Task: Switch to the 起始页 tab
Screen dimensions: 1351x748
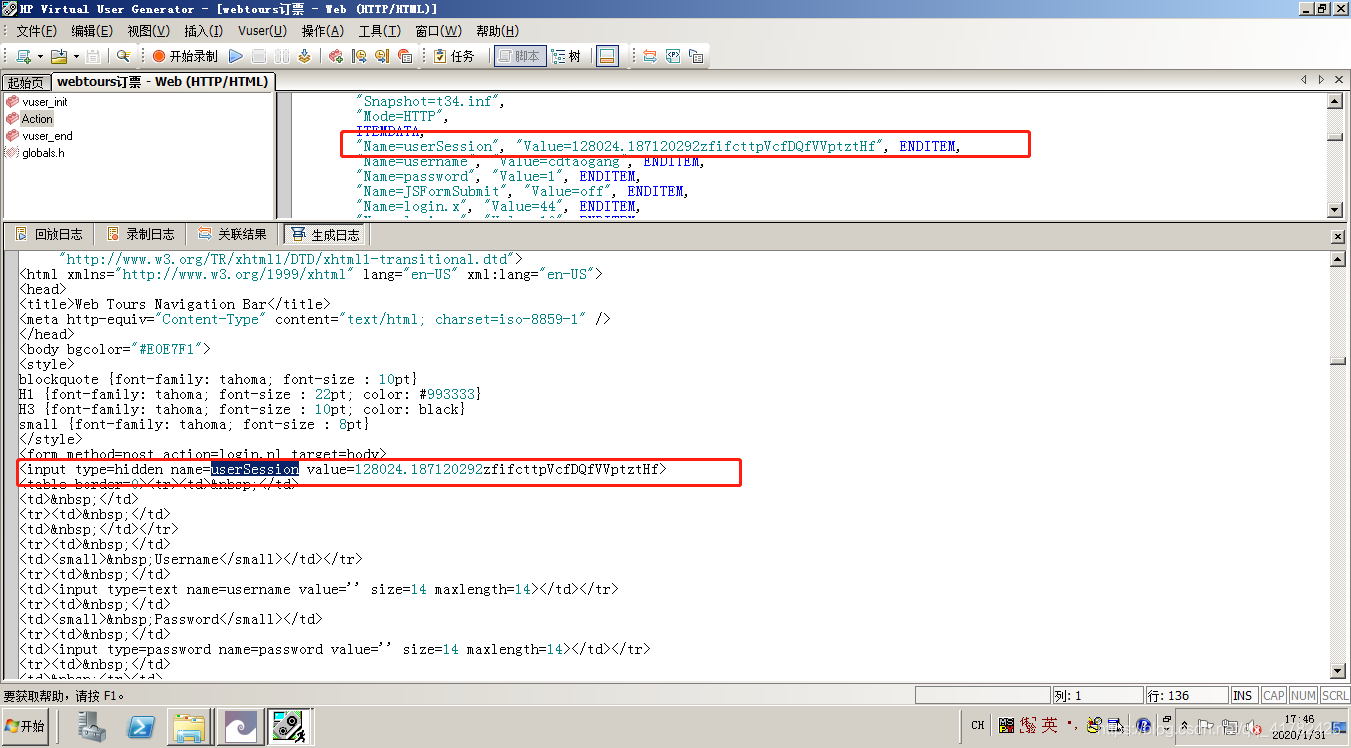Action: point(26,82)
